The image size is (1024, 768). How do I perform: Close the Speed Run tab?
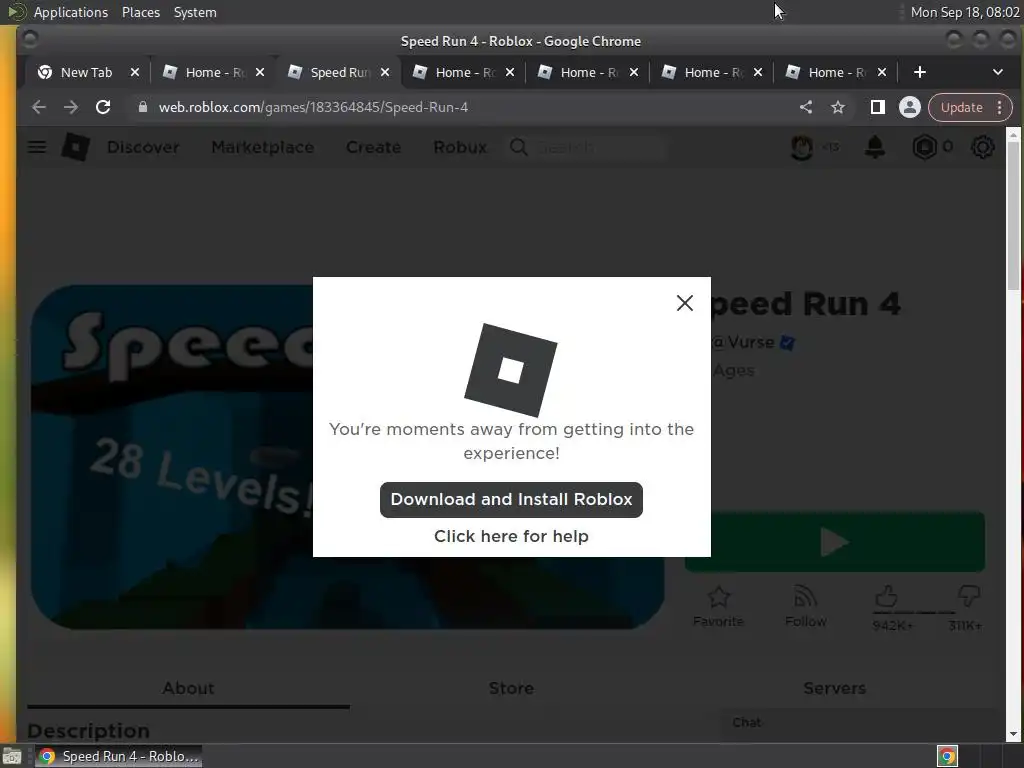coord(385,72)
